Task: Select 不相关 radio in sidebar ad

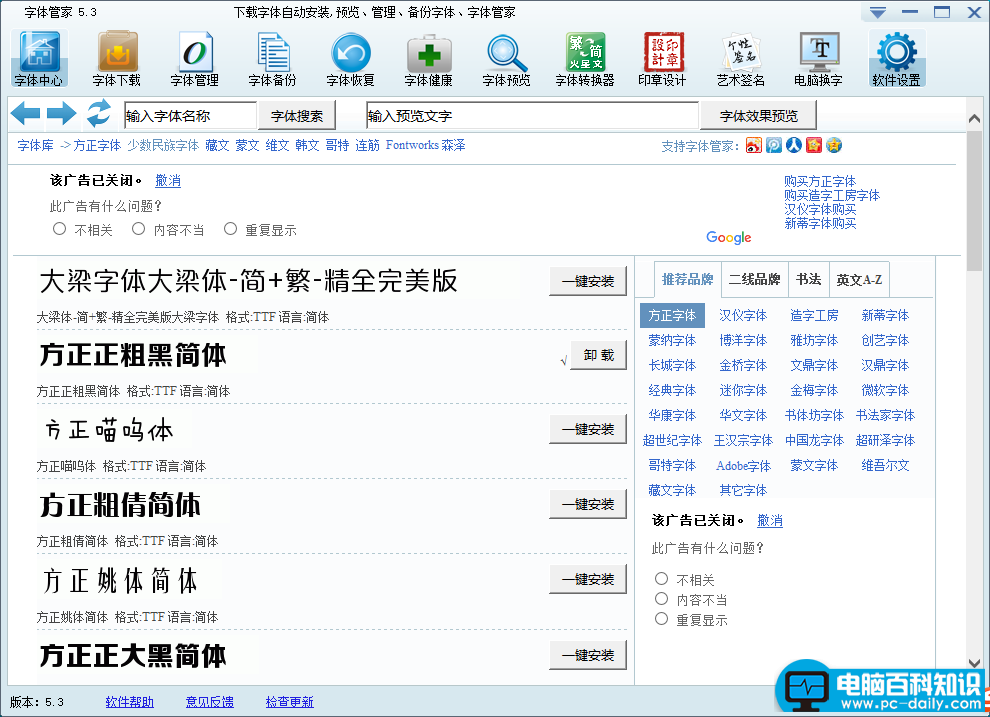Action: coord(661,578)
